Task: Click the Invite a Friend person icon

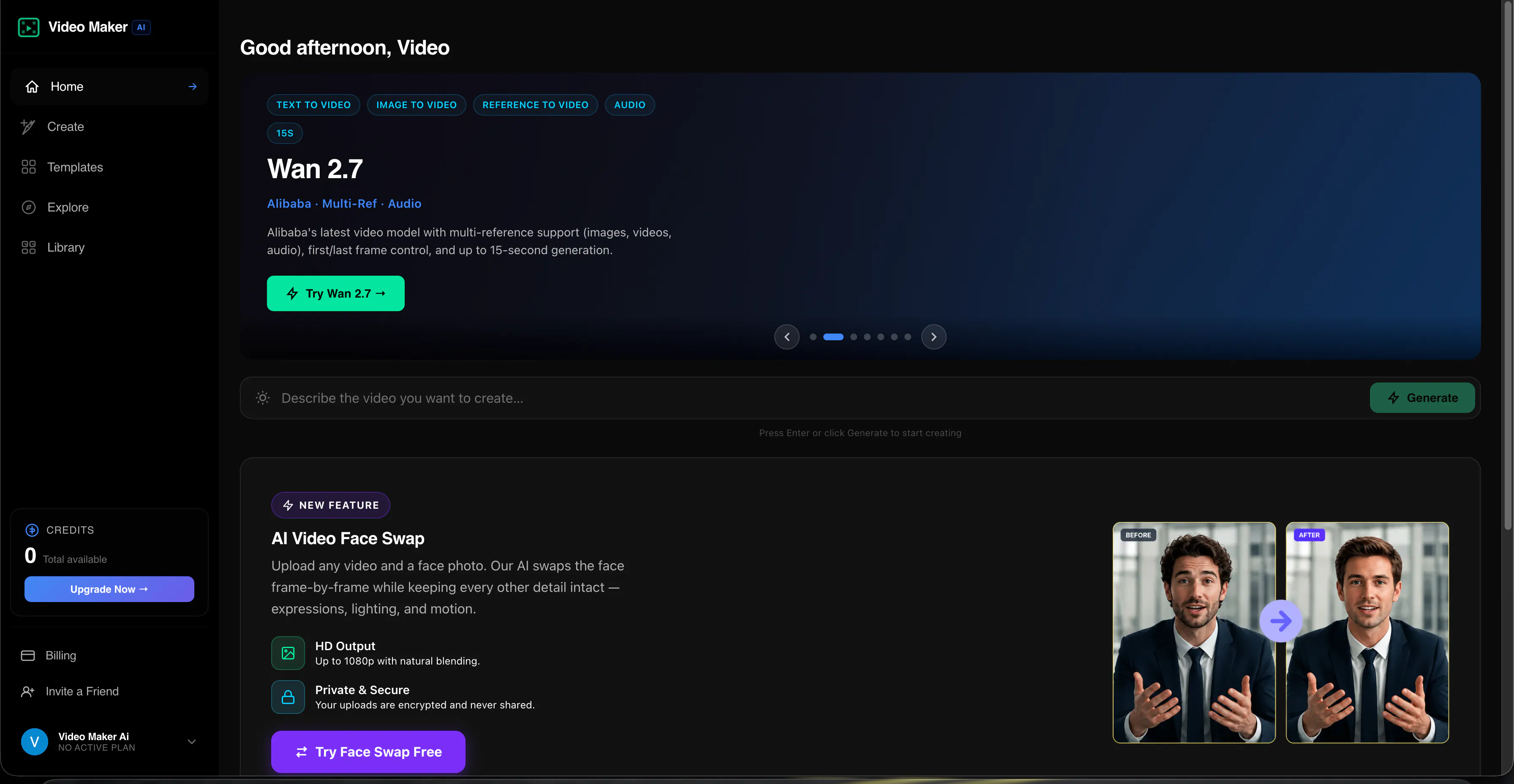Action: tap(27, 691)
